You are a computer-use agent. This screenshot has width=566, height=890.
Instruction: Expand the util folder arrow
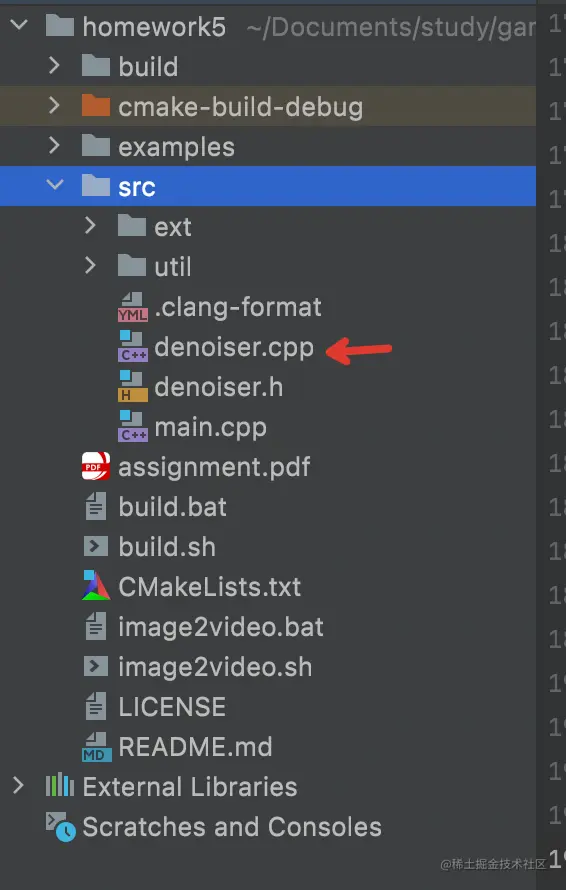click(90, 266)
